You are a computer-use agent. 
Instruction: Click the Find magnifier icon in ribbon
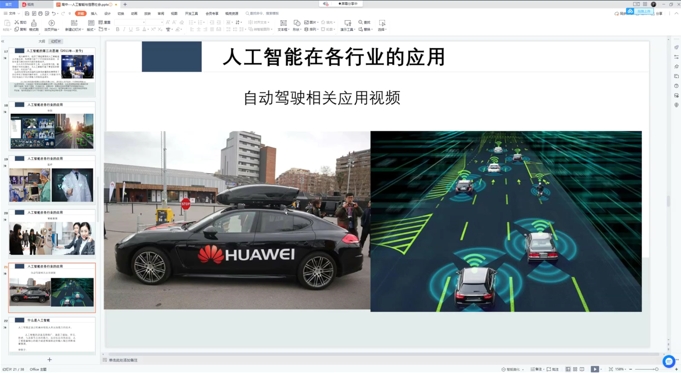tap(360, 22)
